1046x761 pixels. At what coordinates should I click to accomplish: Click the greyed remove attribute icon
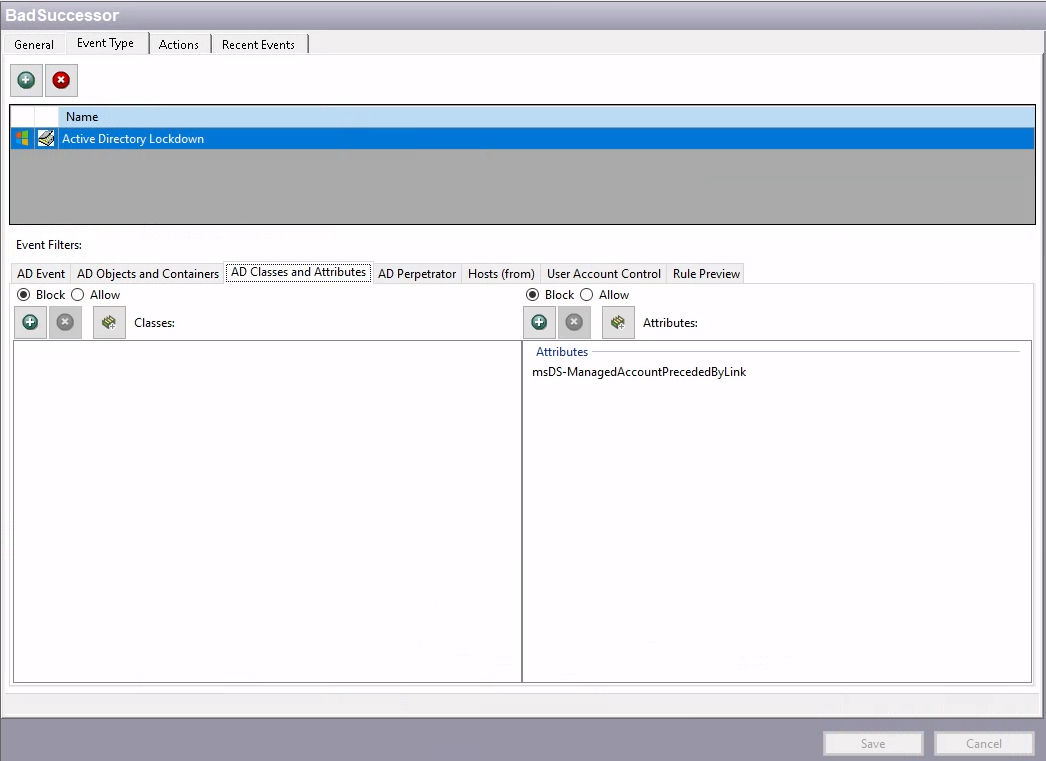click(574, 322)
